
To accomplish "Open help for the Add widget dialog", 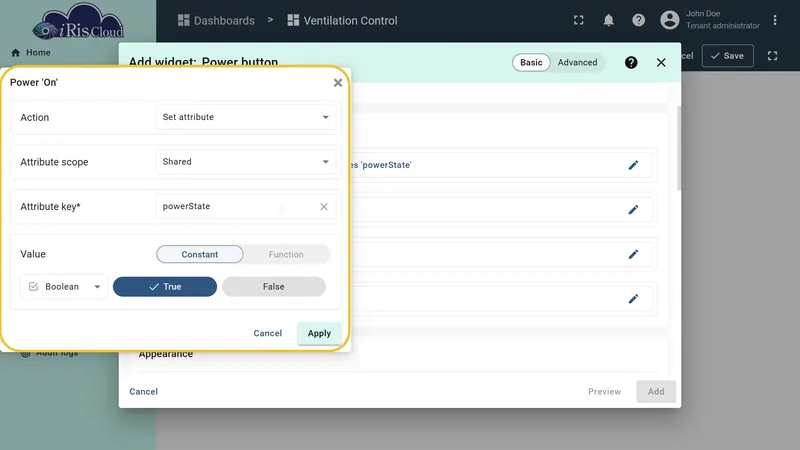I will (631, 62).
